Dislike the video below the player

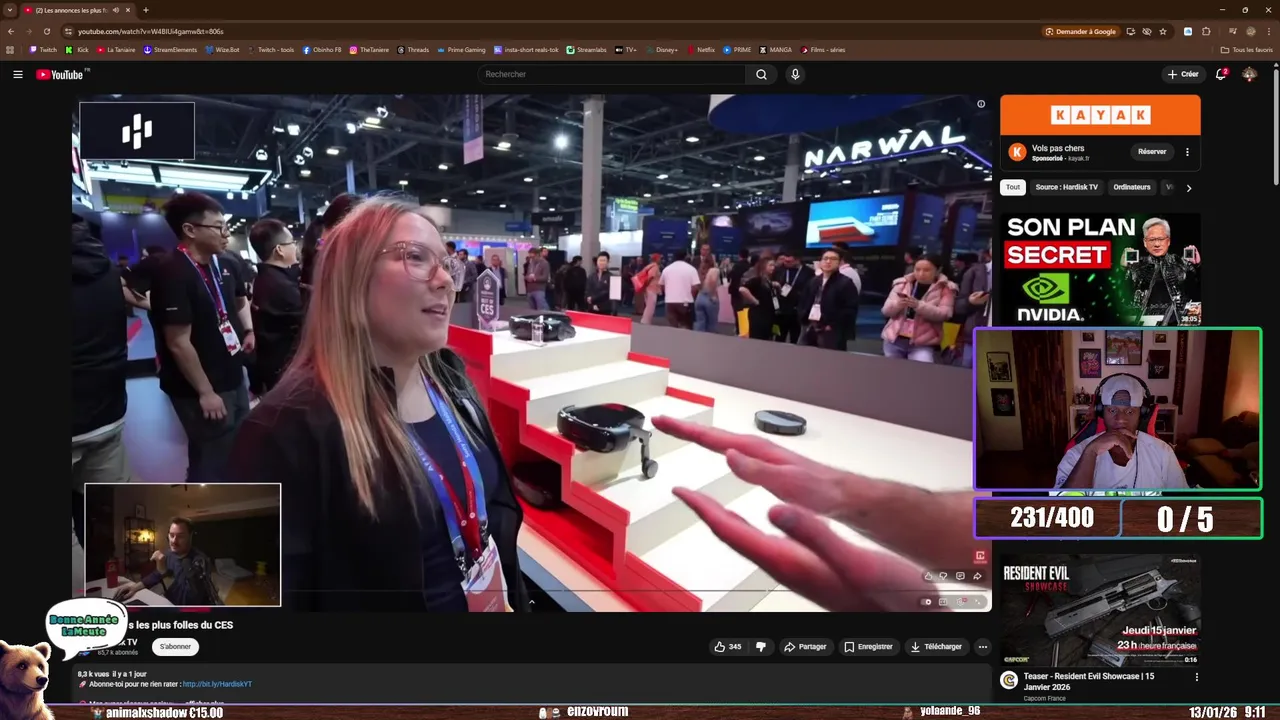click(761, 647)
